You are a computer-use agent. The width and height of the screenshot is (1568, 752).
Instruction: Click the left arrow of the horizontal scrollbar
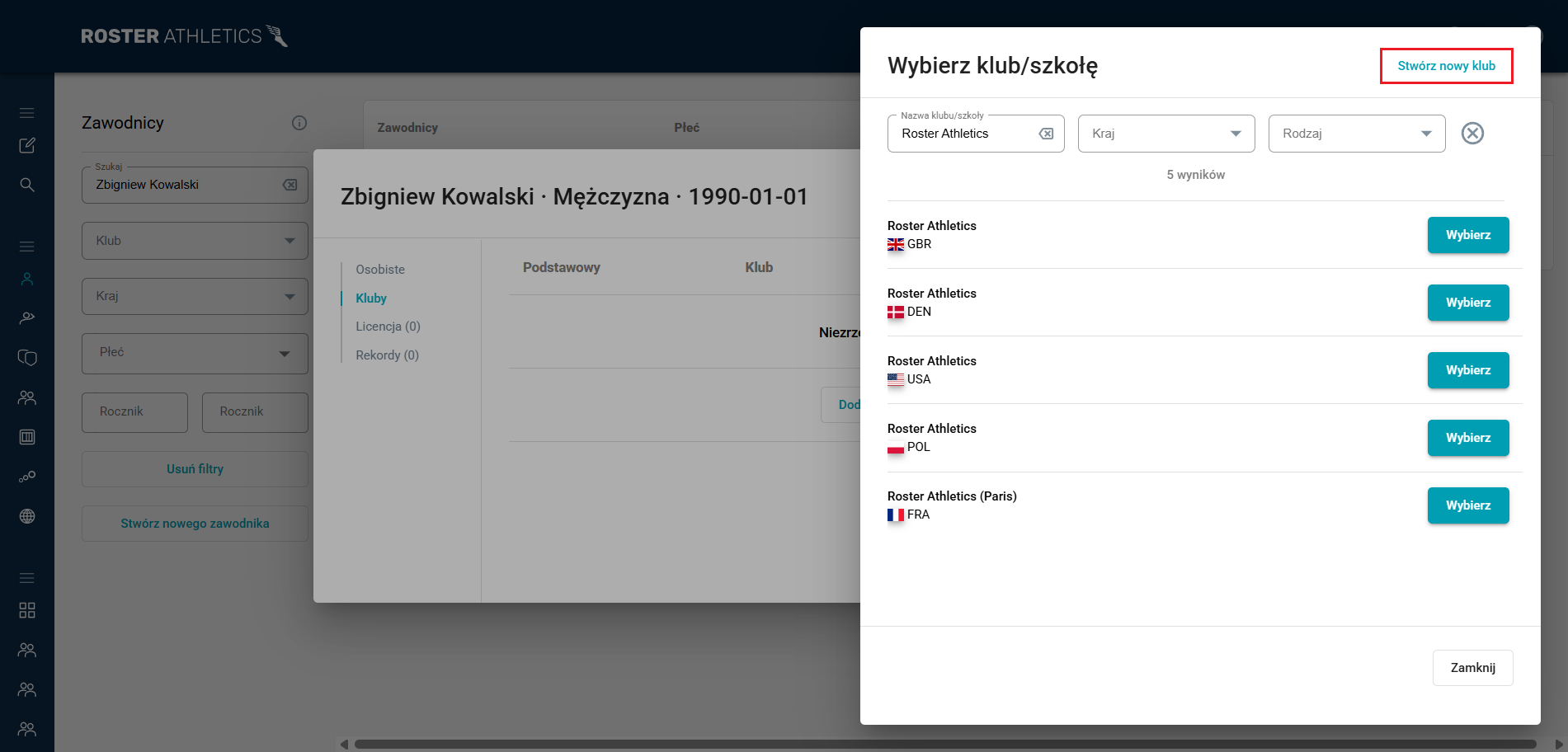(x=344, y=745)
